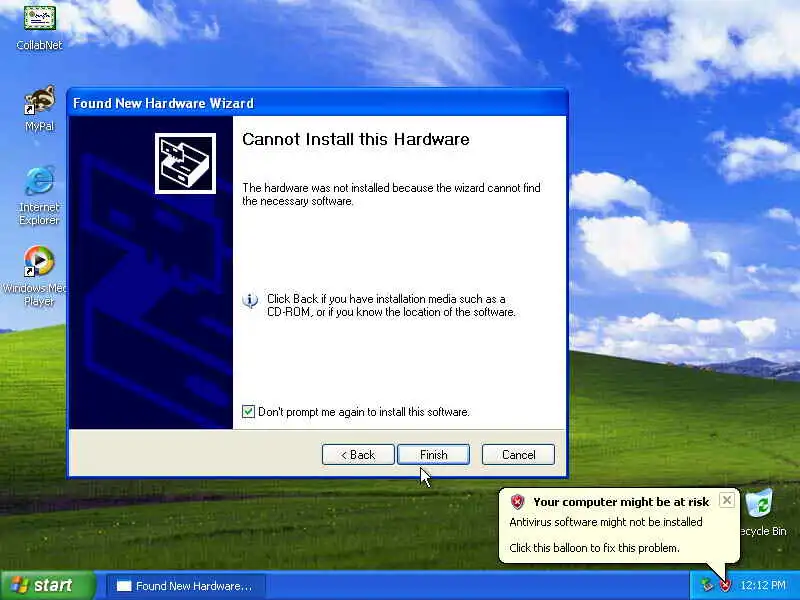Click the Found New Hardware Wizard title bar
Image resolution: width=800 pixels, height=600 pixels.
[317, 103]
